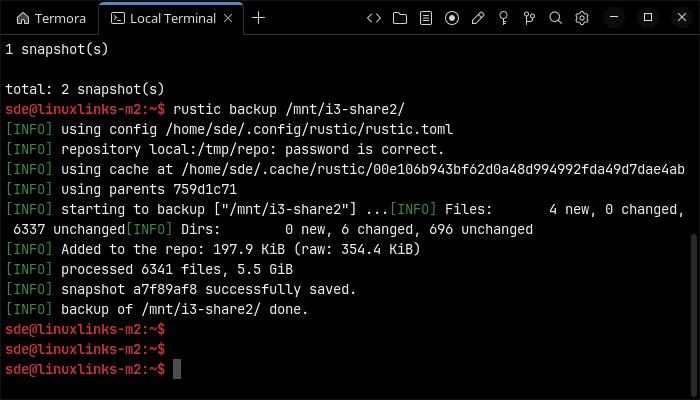Toggle the session record circle icon

452,18
